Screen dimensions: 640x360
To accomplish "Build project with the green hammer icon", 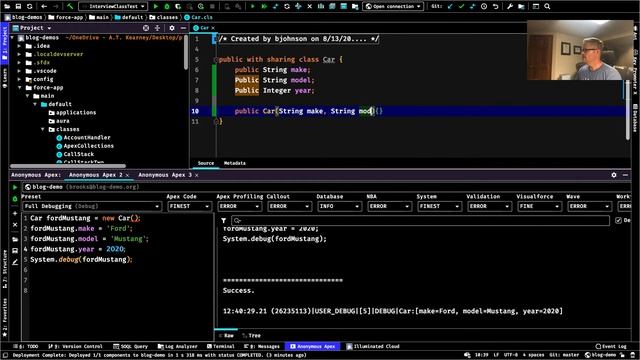I will click(70, 7).
